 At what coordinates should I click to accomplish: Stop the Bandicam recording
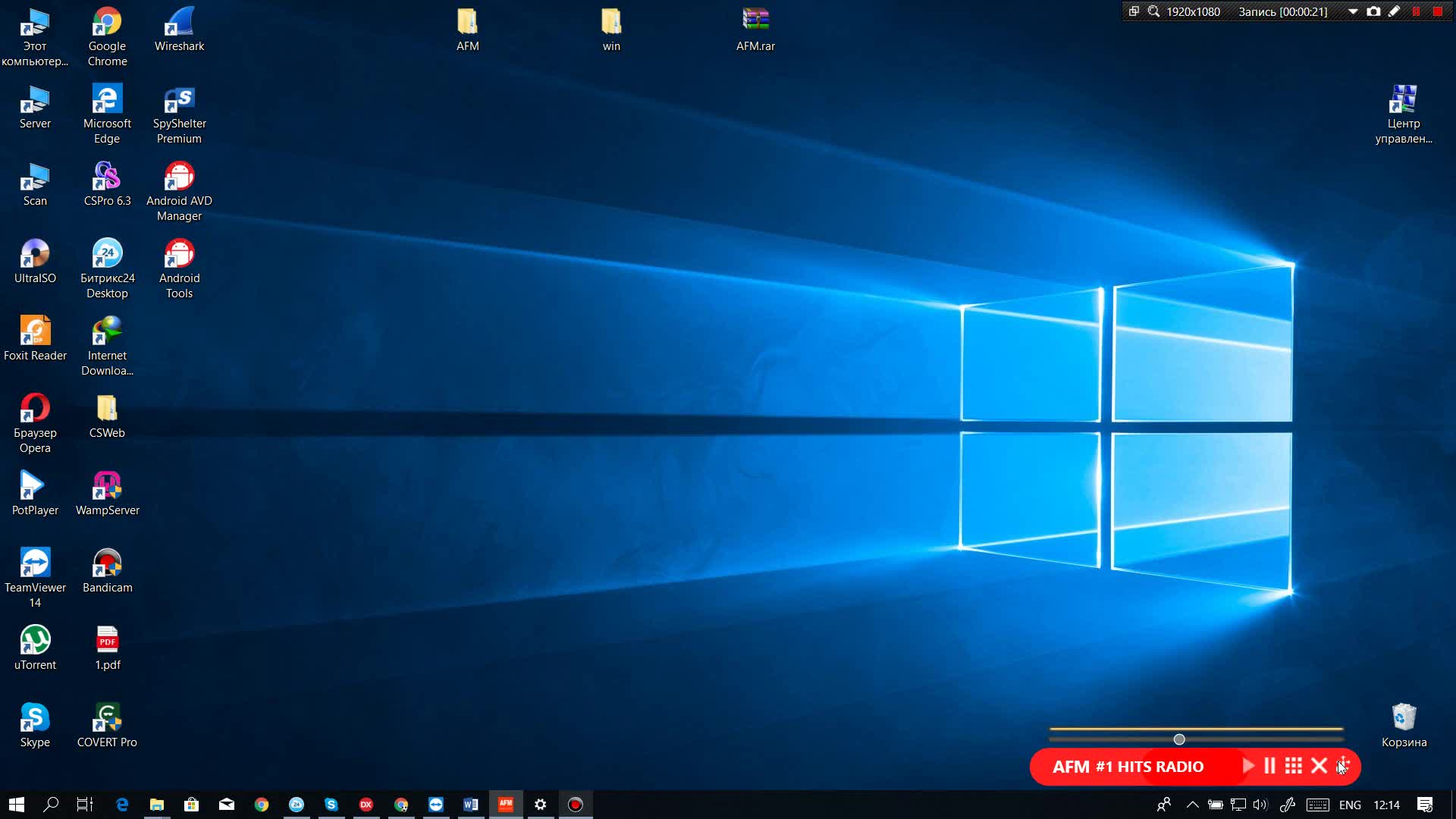click(1437, 11)
